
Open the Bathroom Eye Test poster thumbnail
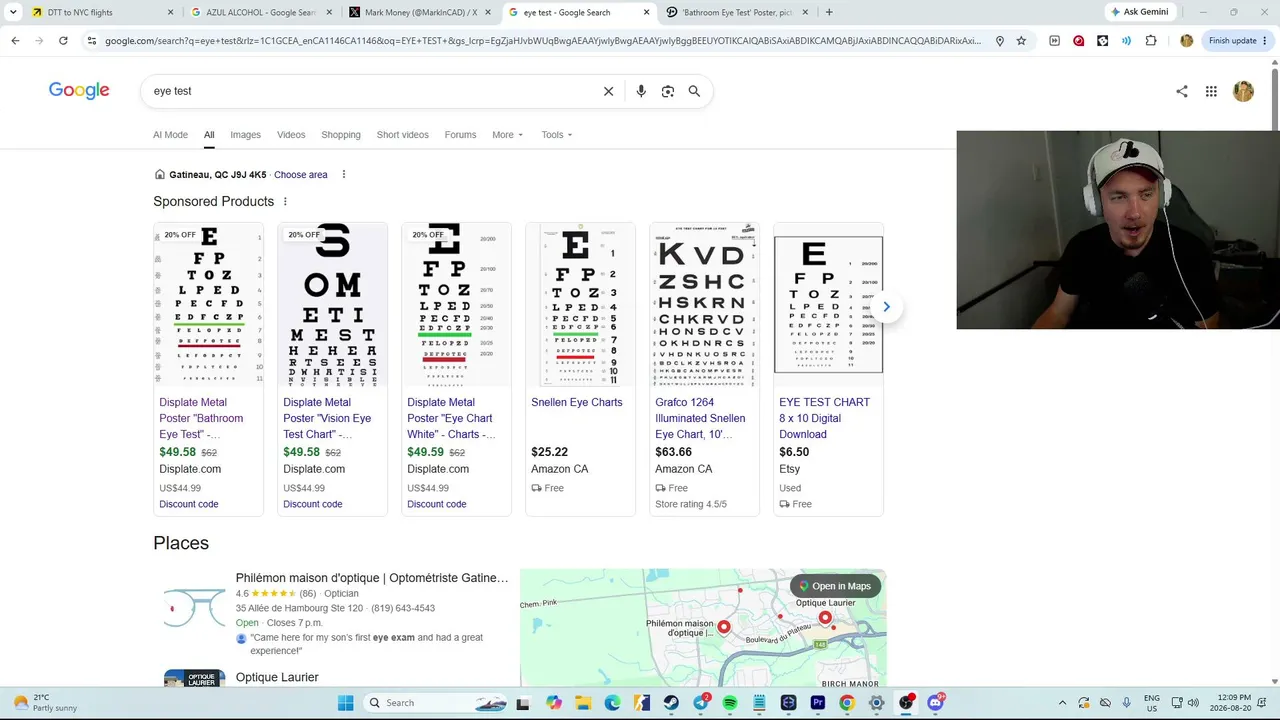[x=208, y=305]
